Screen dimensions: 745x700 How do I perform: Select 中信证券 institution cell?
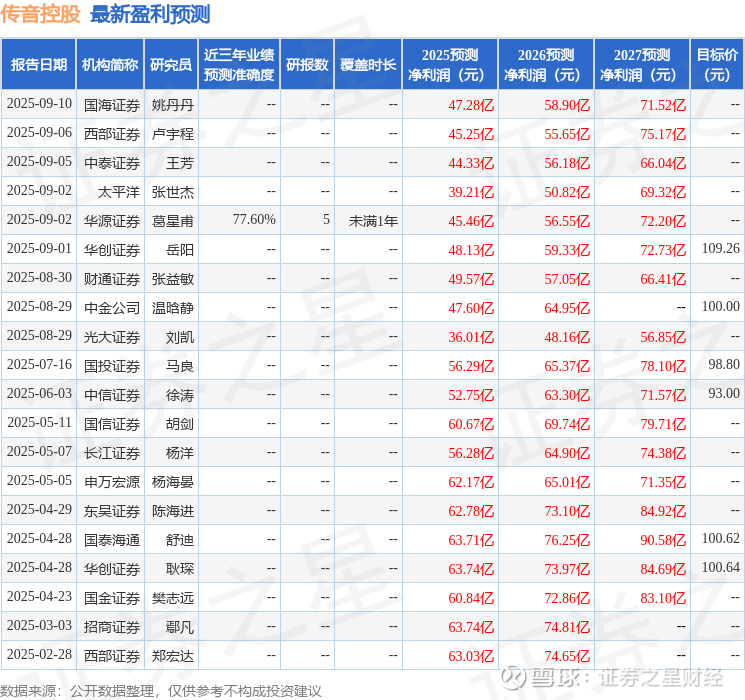point(112,395)
